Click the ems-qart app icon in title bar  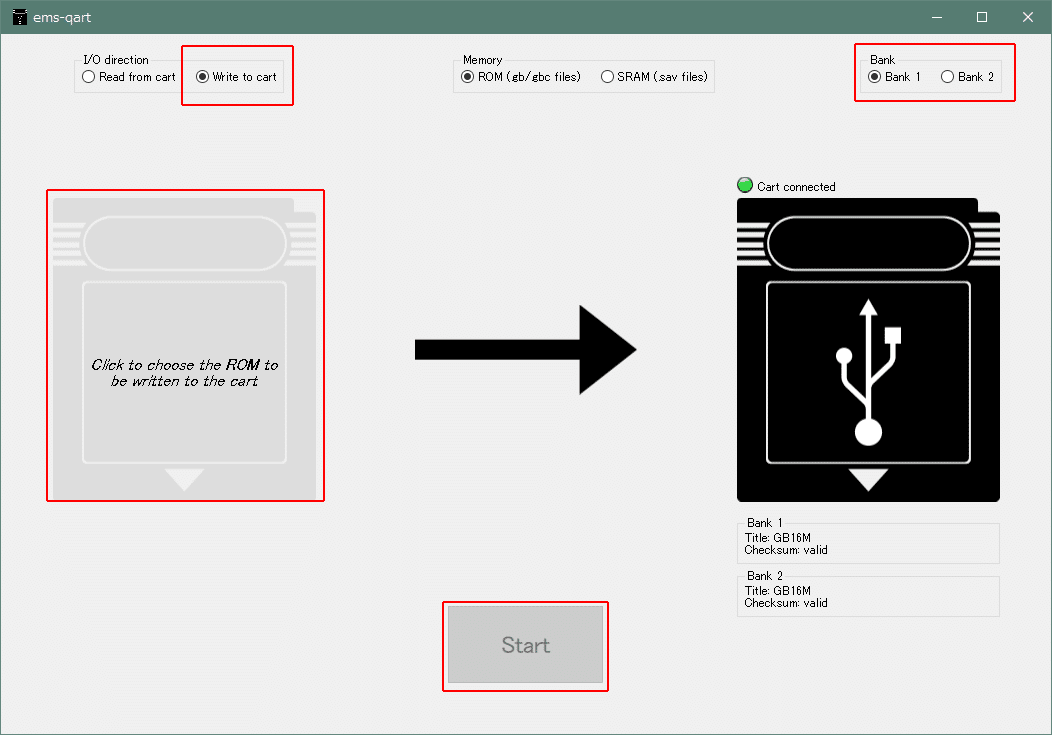[20, 17]
